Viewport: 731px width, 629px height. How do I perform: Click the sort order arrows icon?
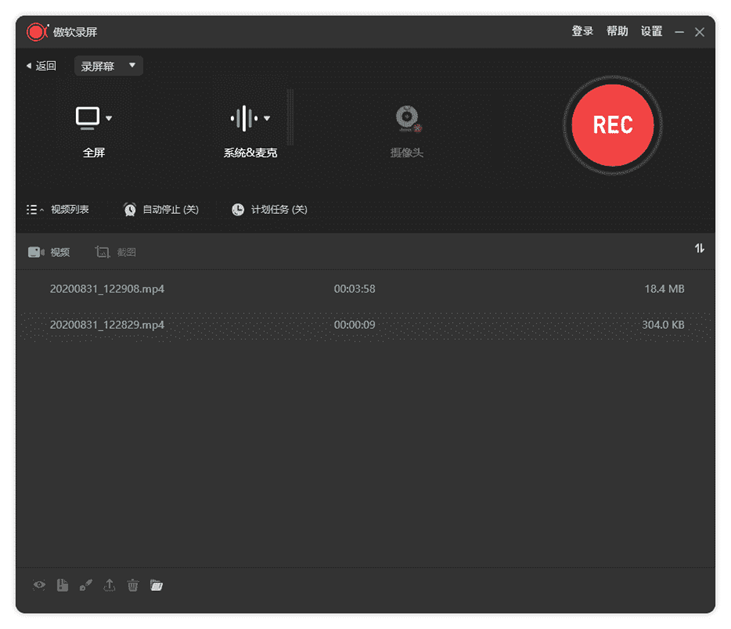[x=699, y=249]
